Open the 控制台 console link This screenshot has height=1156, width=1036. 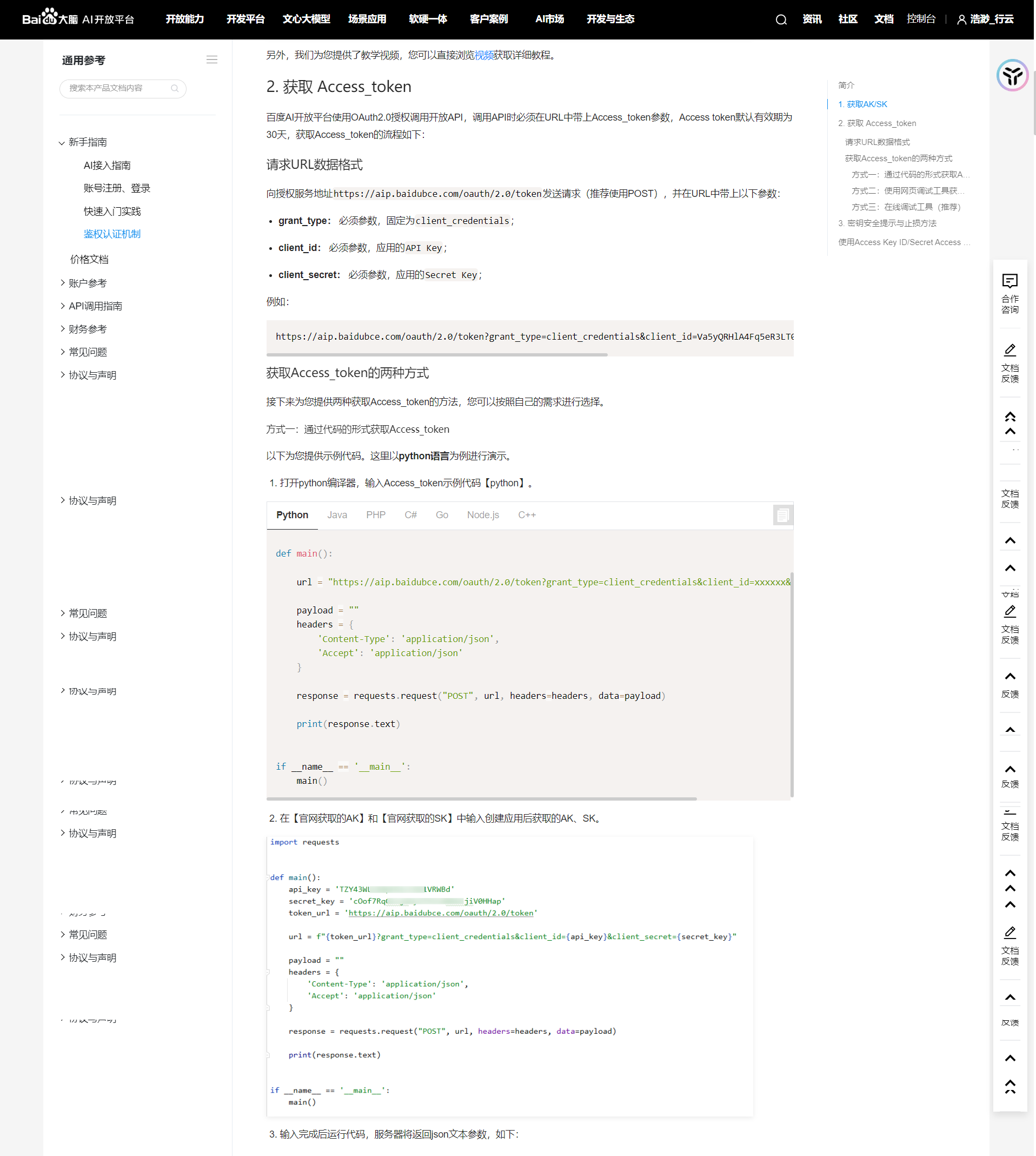point(921,19)
